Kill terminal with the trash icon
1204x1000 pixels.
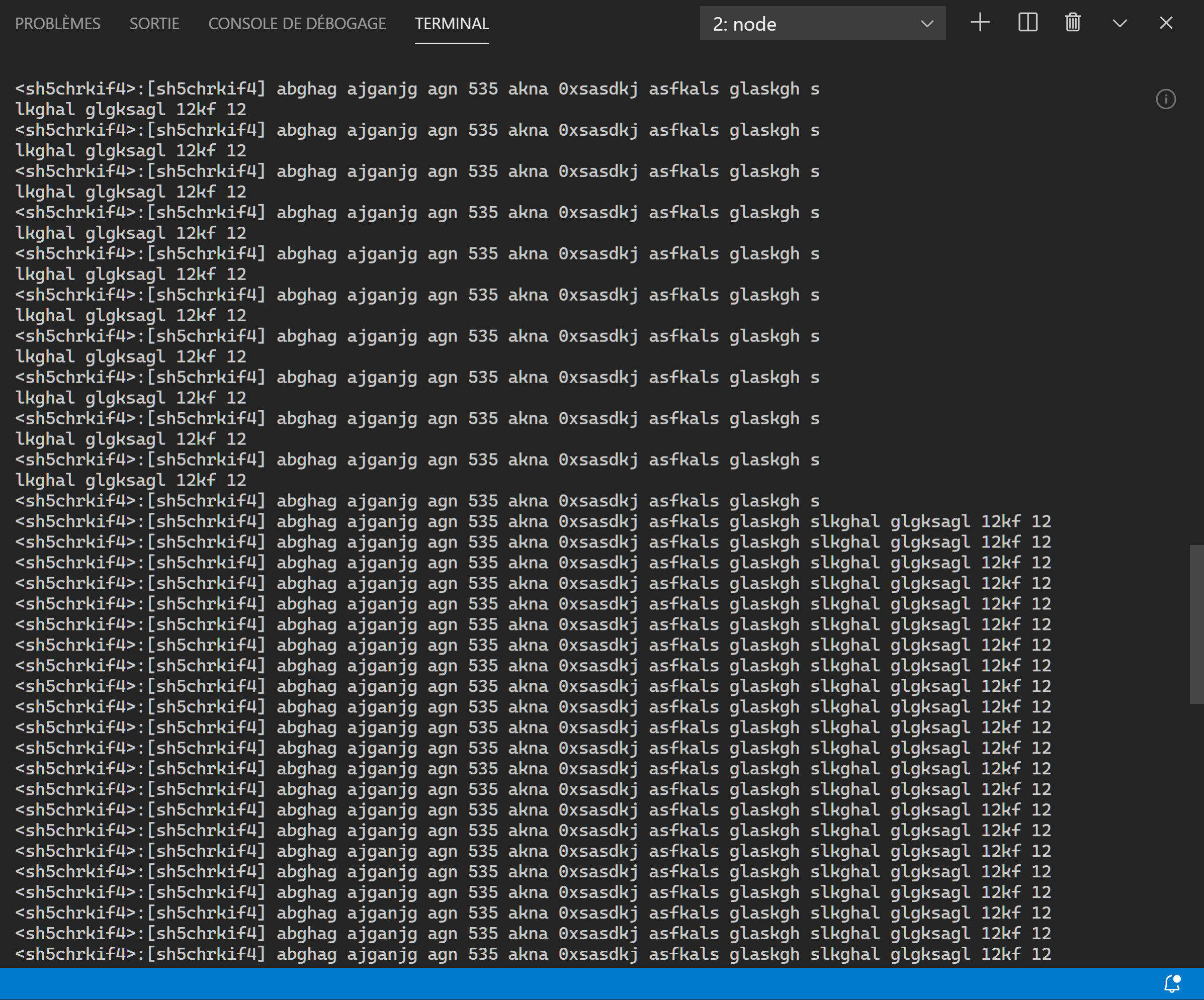1073,23
